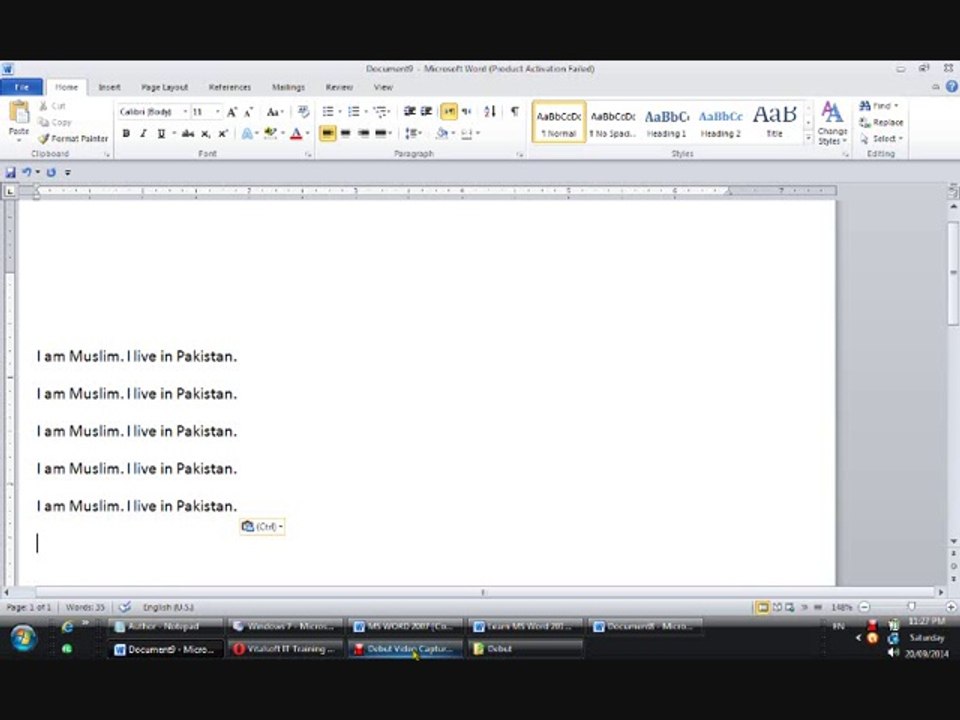The height and width of the screenshot is (720, 960).
Task: Open Windows Start menu orb
Action: (23, 637)
